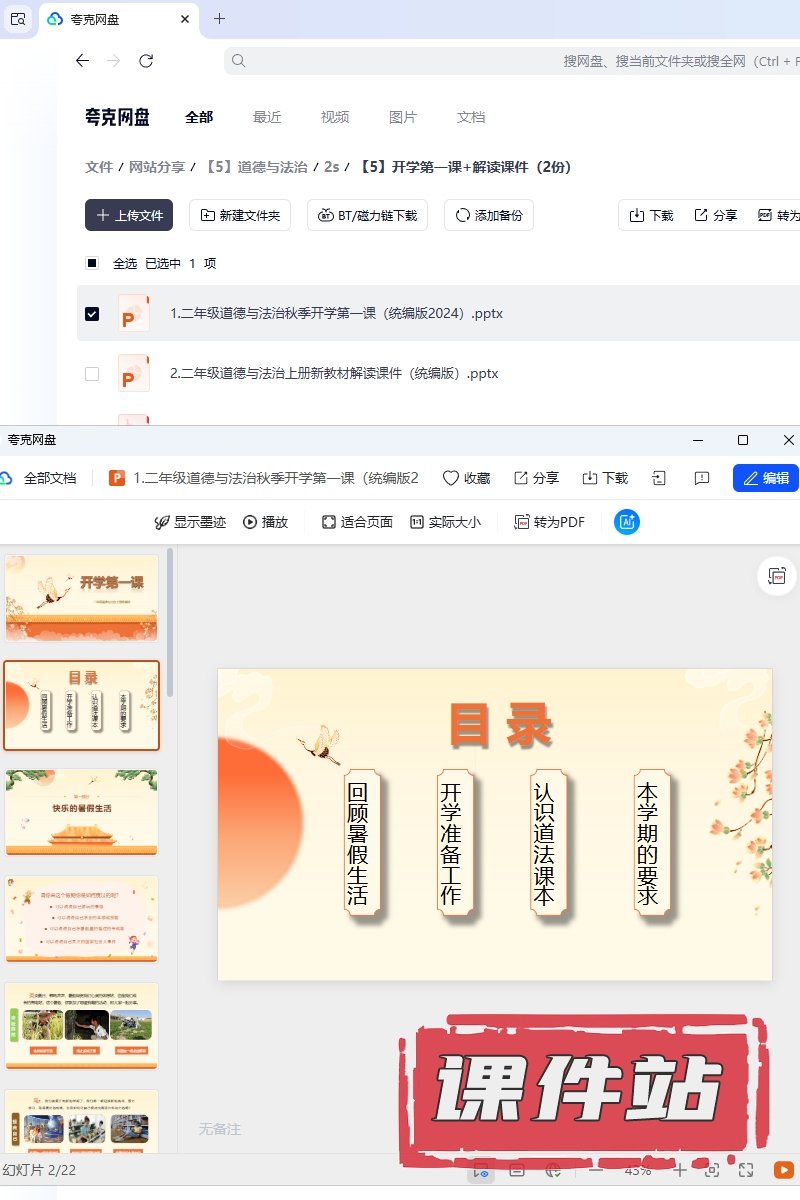
Task: Enter fullscreen using the status bar icon
Action: click(x=746, y=1170)
